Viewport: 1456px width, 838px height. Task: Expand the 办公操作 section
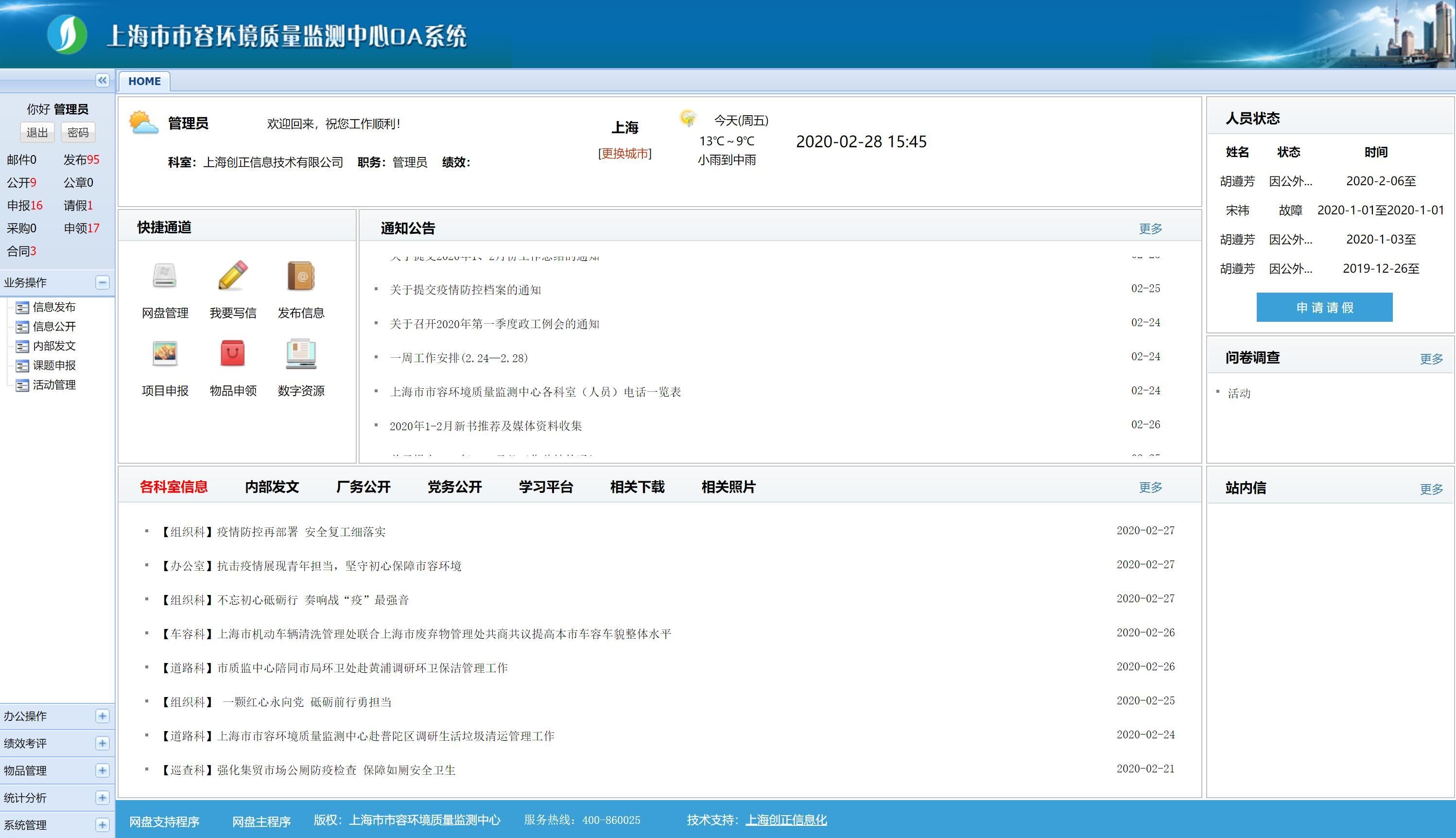click(x=103, y=716)
